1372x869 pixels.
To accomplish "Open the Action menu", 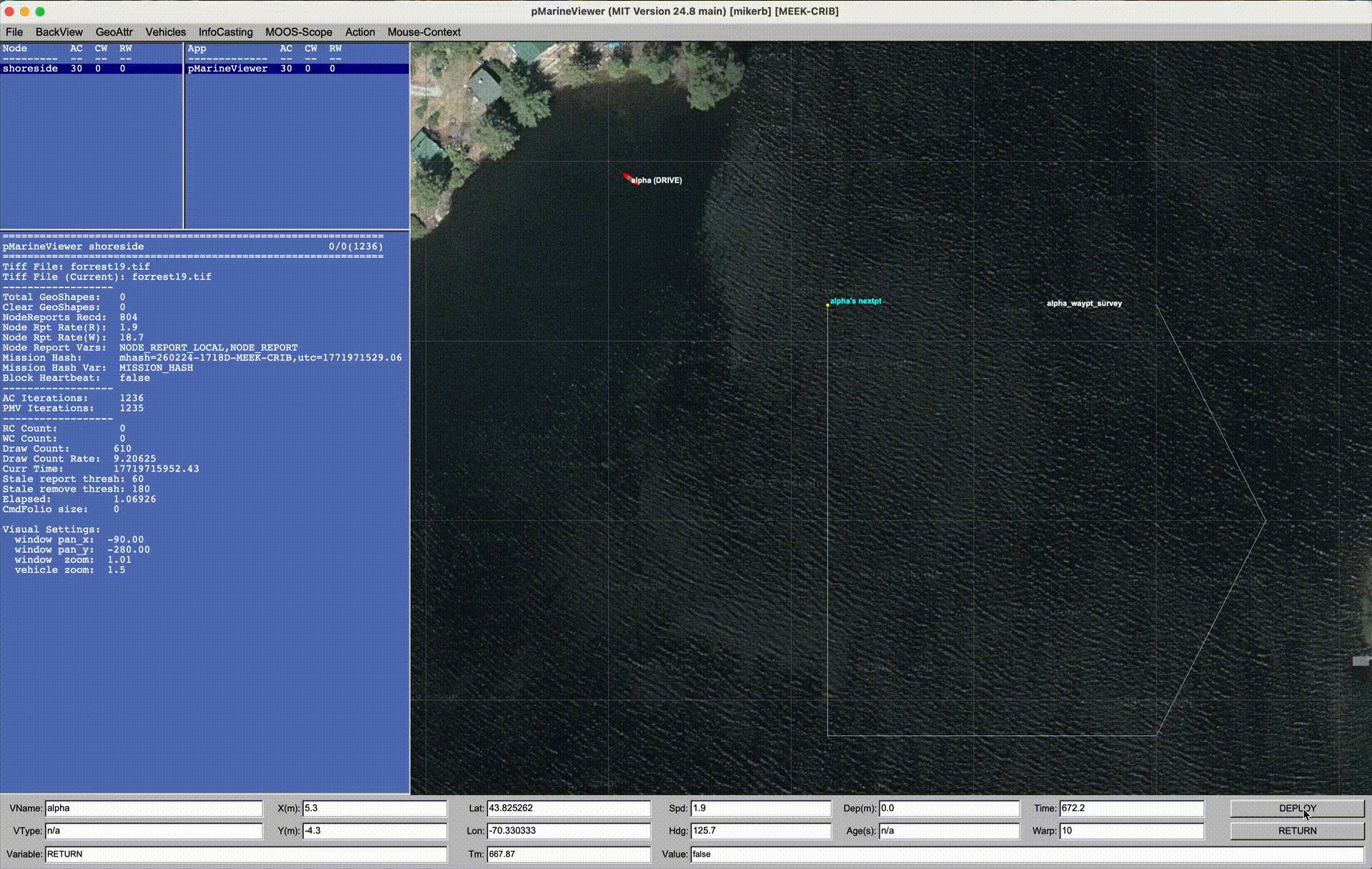I will 360,32.
